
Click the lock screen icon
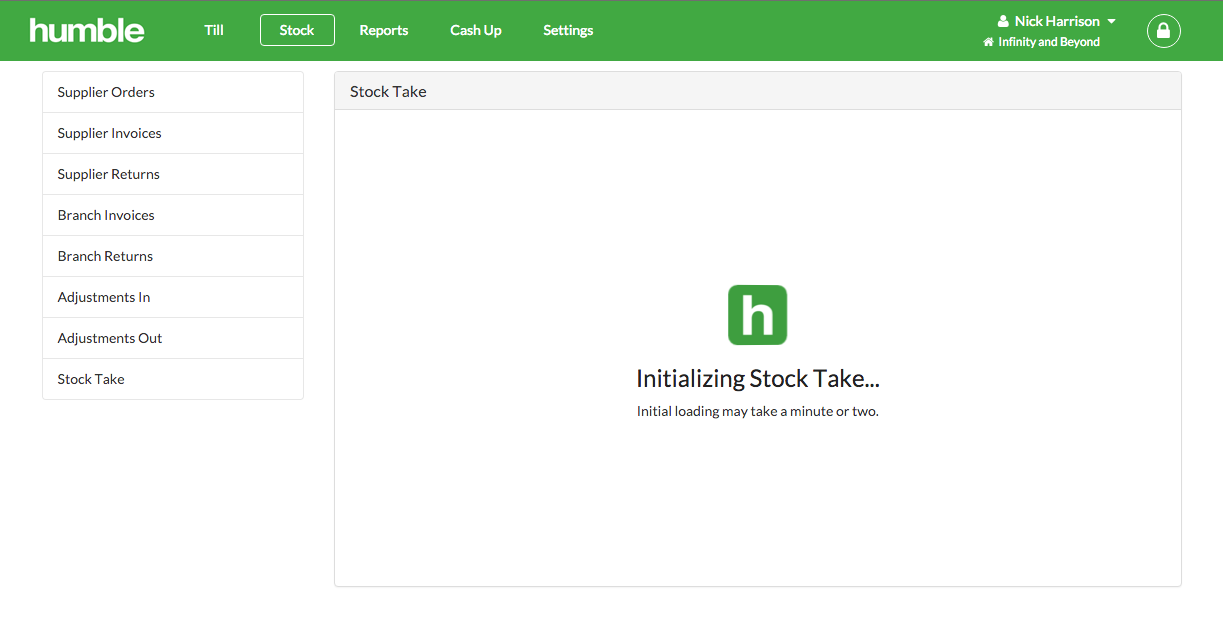[1163, 30]
